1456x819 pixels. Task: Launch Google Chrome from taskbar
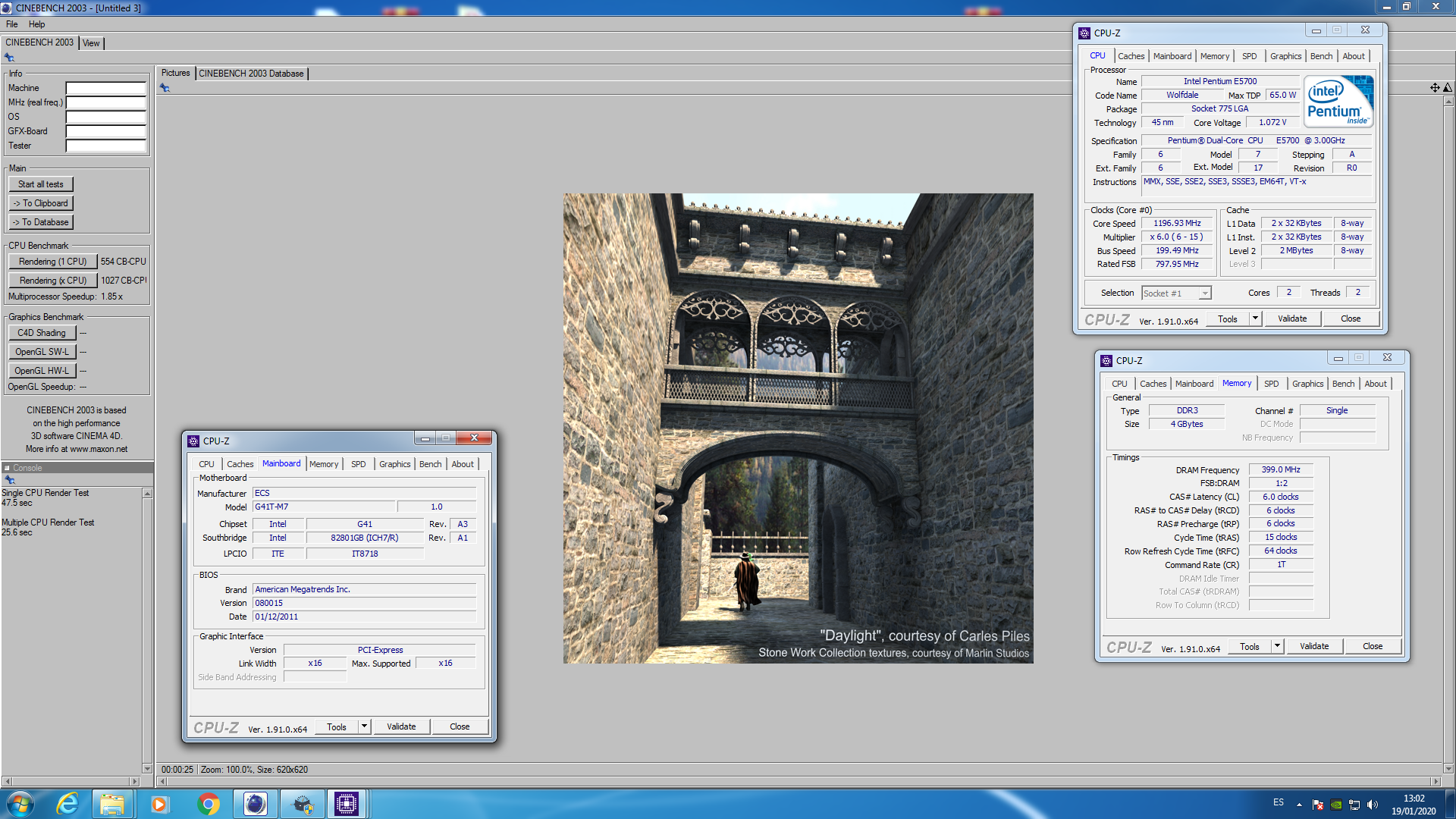pyautogui.click(x=209, y=804)
